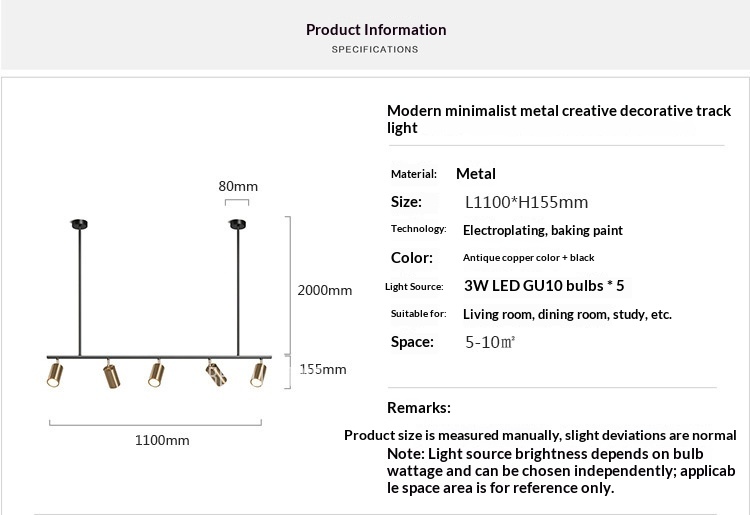This screenshot has width=750, height=515.
Task: Click the SPECIFICATIONS subtitle
Action: (x=375, y=49)
